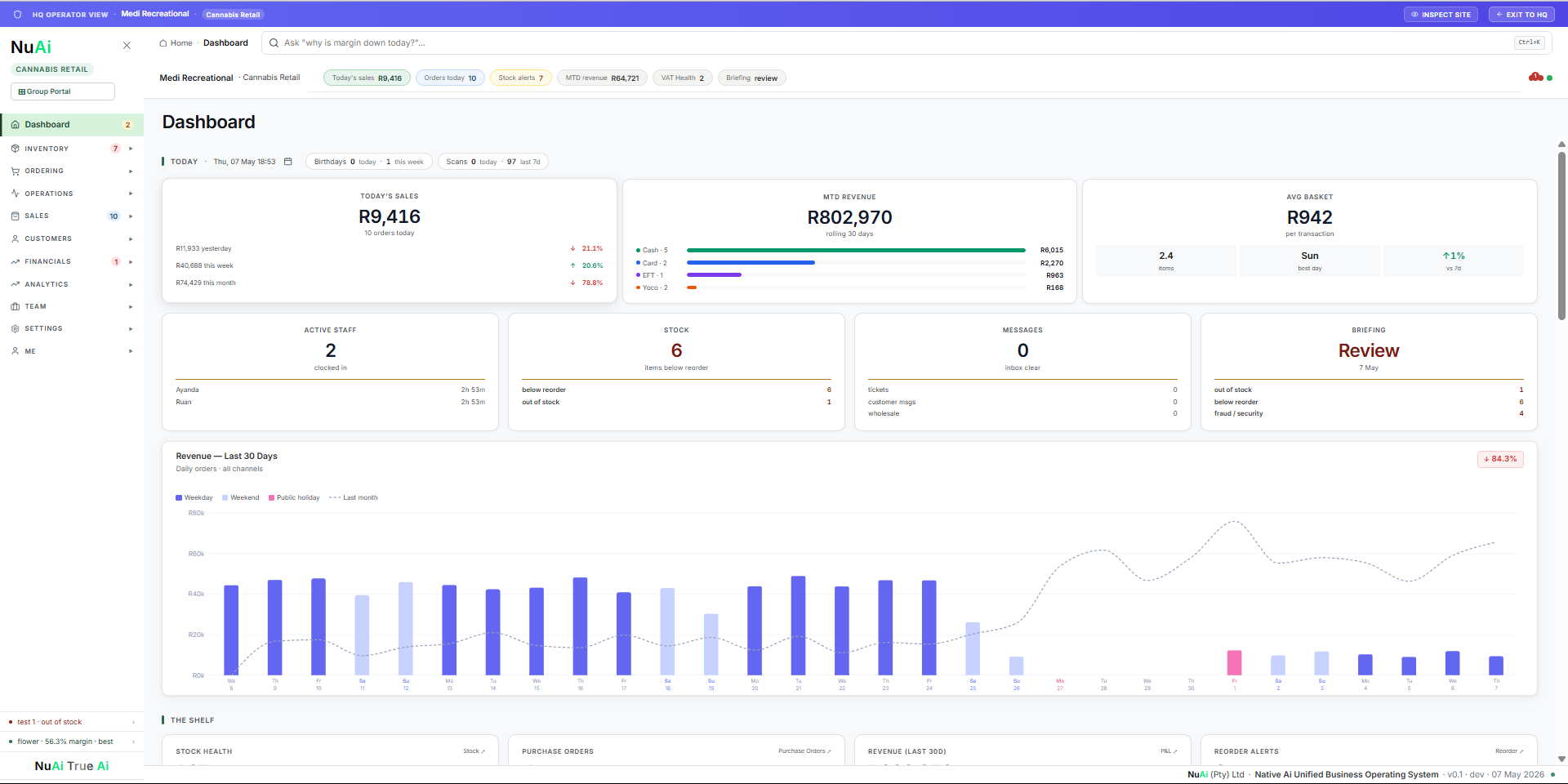Expand the Inventory section arrow

click(x=131, y=149)
